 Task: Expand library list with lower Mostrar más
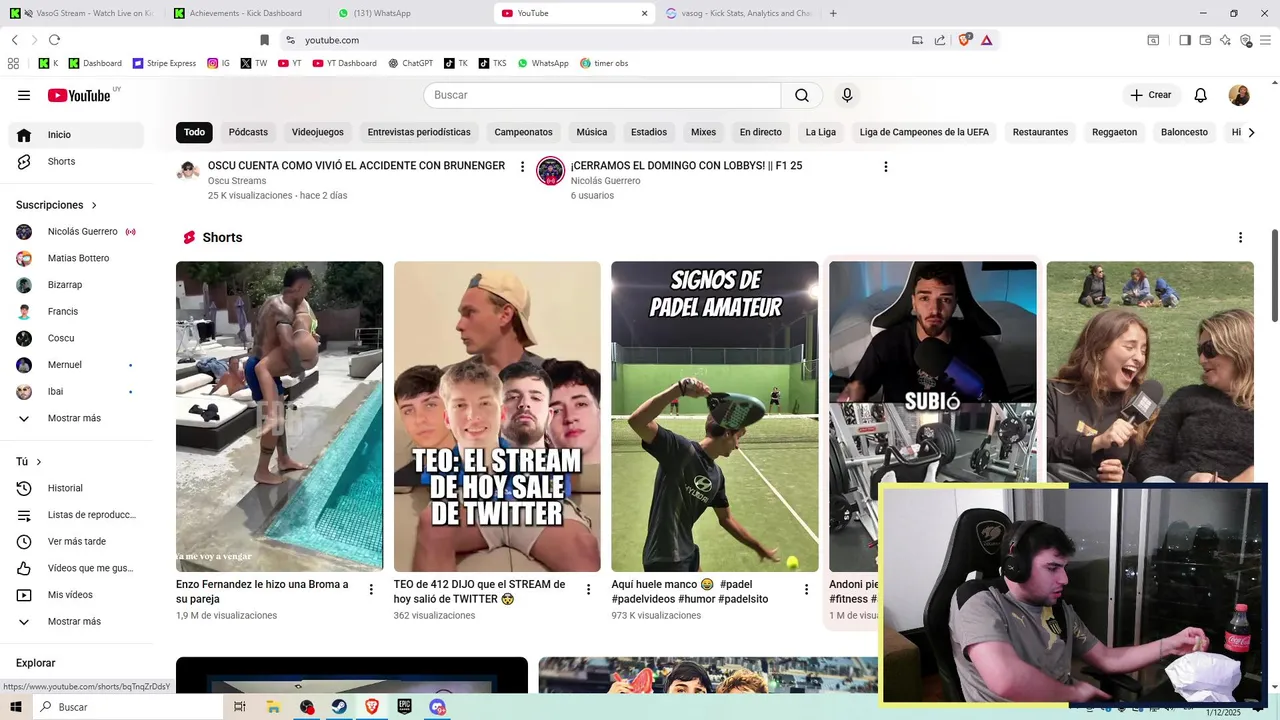(x=74, y=622)
